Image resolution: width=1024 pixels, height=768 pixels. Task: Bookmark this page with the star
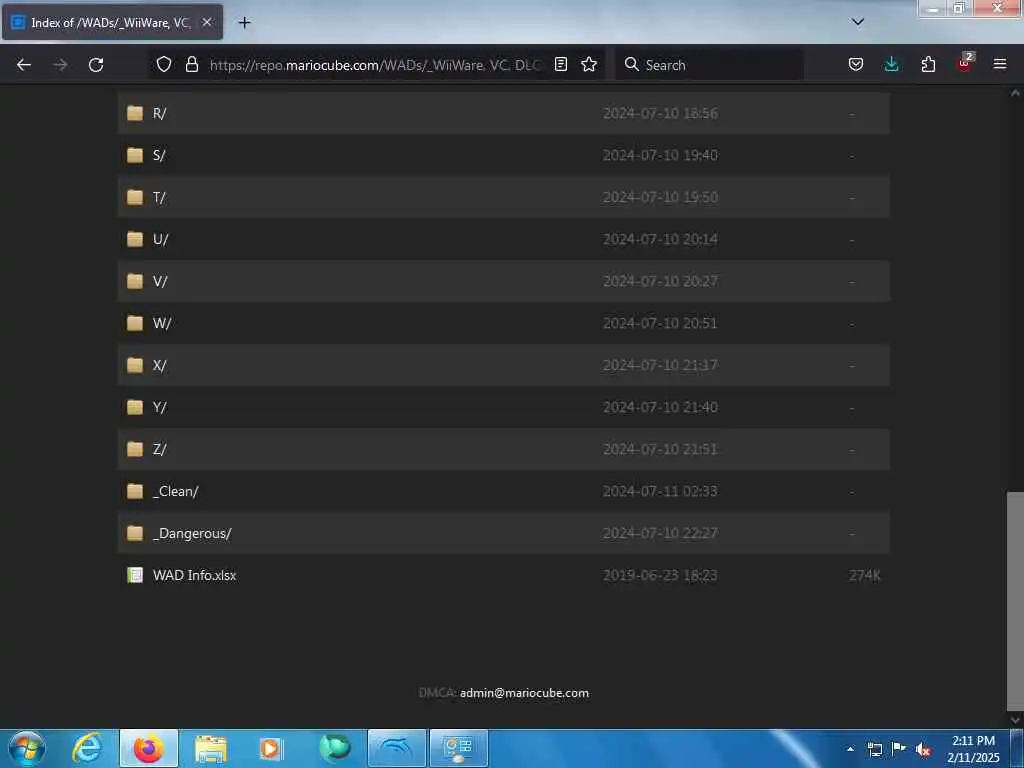tap(589, 65)
